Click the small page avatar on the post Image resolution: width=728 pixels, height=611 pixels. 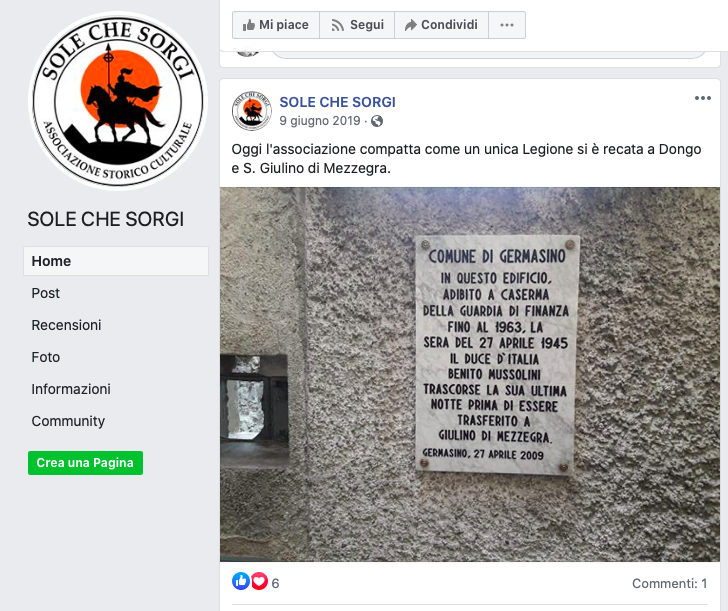click(252, 111)
